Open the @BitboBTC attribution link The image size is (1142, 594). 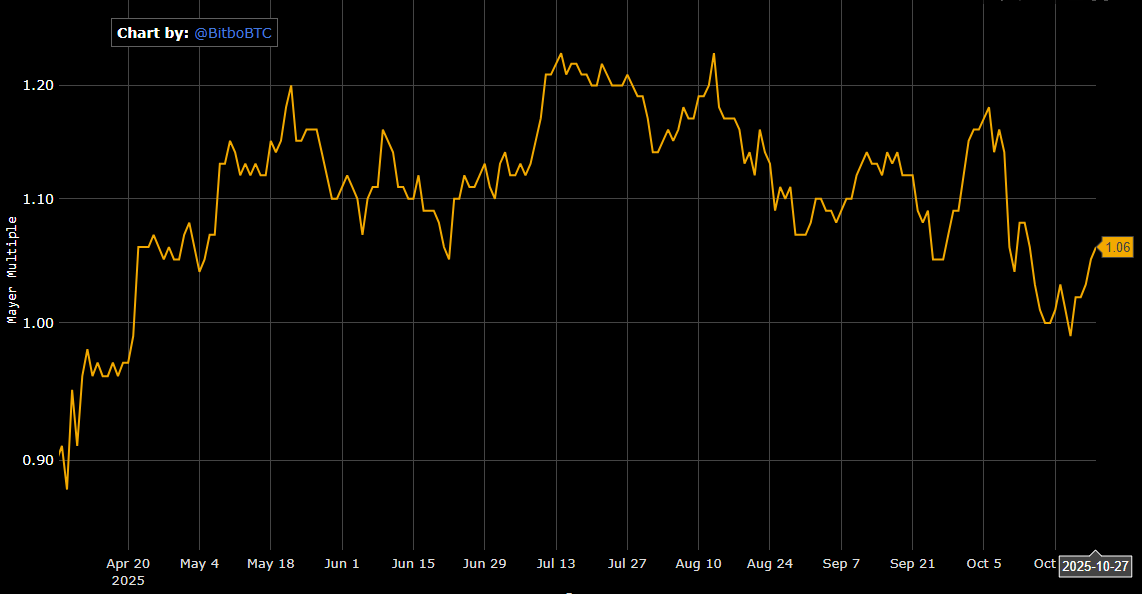tap(233, 34)
